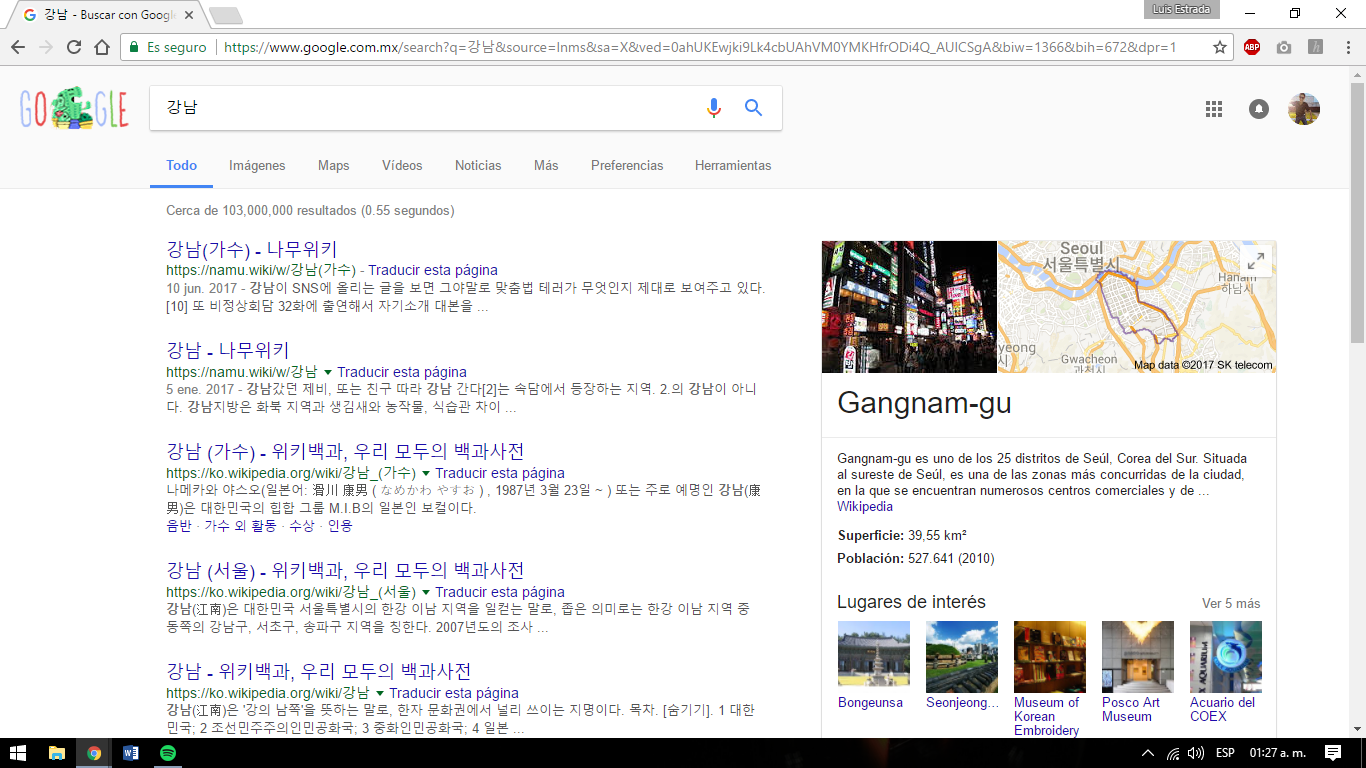Translate the namu.wiki/w/강남 result page
The height and width of the screenshot is (768, 1366).
pyautogui.click(x=402, y=372)
